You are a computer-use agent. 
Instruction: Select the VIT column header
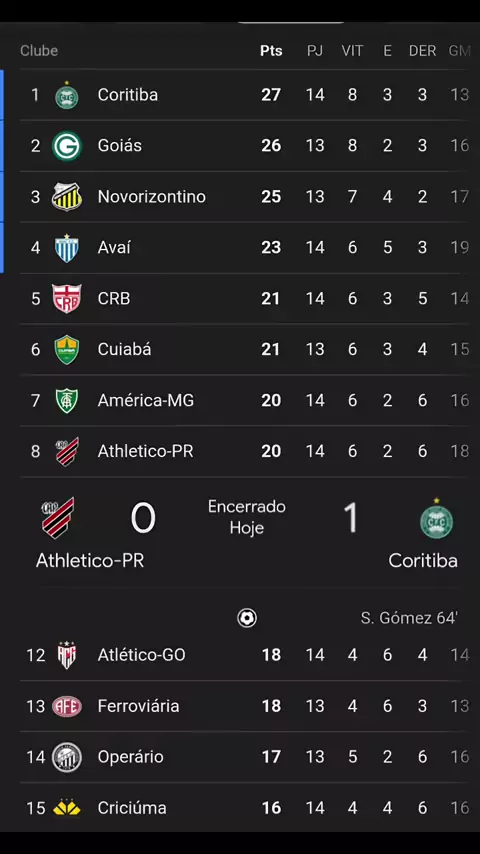point(353,51)
